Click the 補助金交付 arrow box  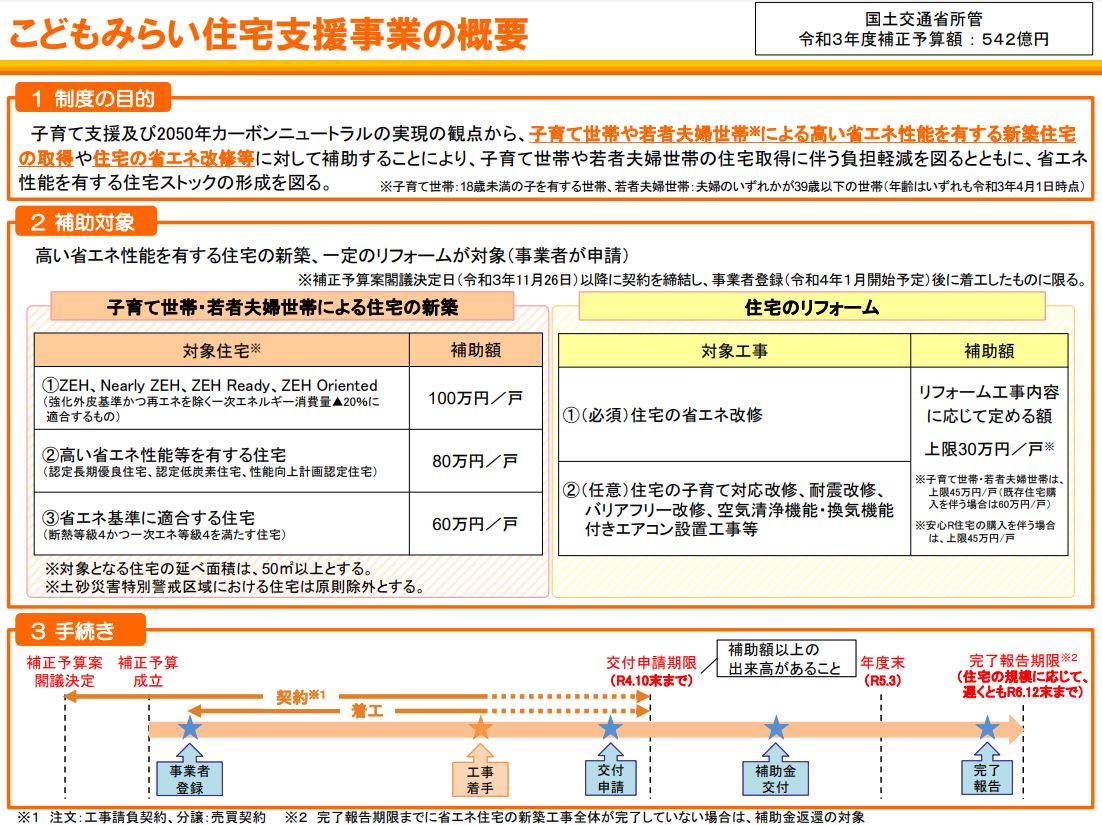tap(776, 776)
